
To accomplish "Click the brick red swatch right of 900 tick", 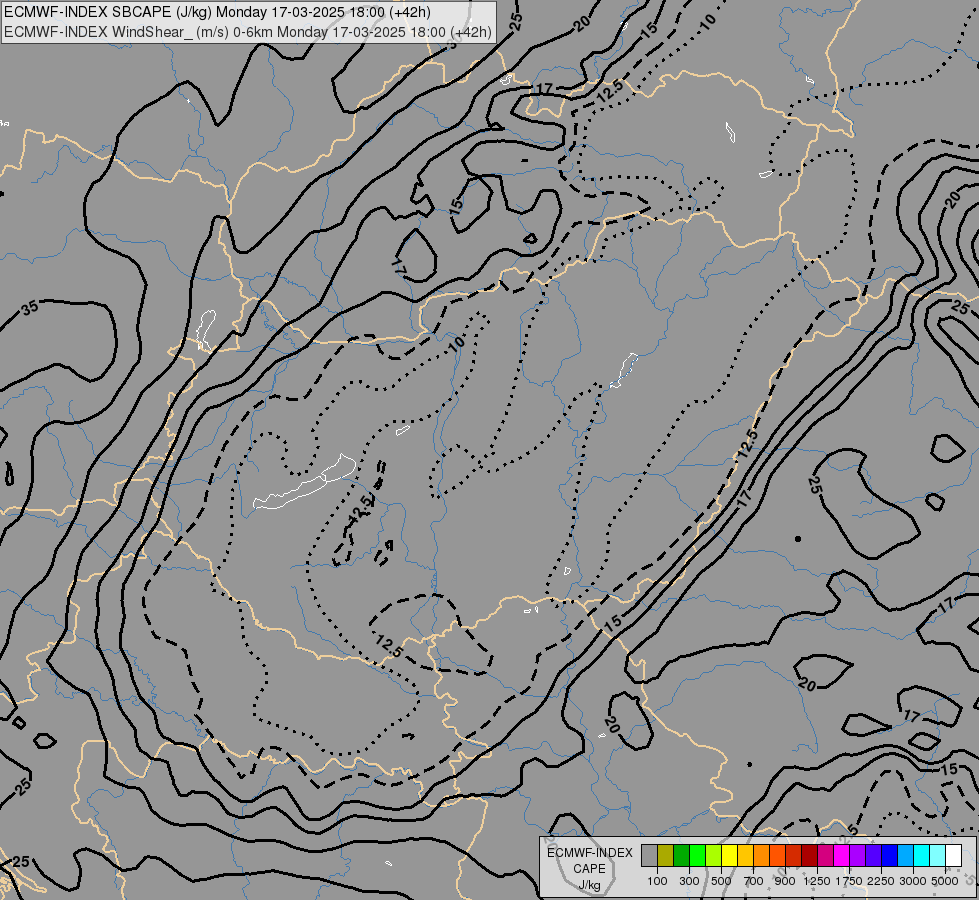I will tap(794, 856).
